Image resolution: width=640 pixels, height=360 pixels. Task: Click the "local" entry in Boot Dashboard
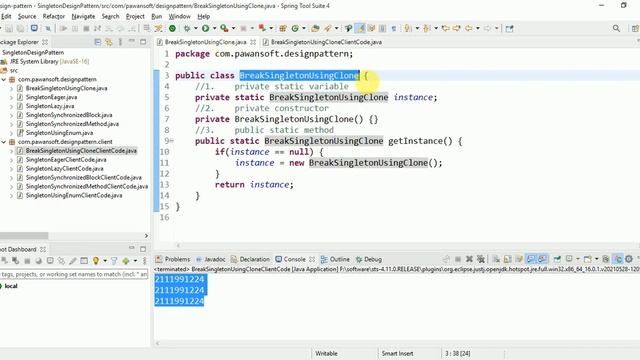pyautogui.click(x=11, y=286)
